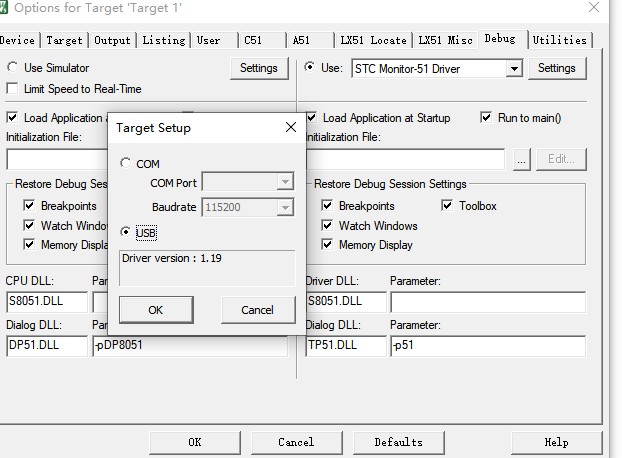This screenshot has height=458, width=622.
Task: Open Settings next to STC Monitor-51 Driver
Action: click(557, 68)
